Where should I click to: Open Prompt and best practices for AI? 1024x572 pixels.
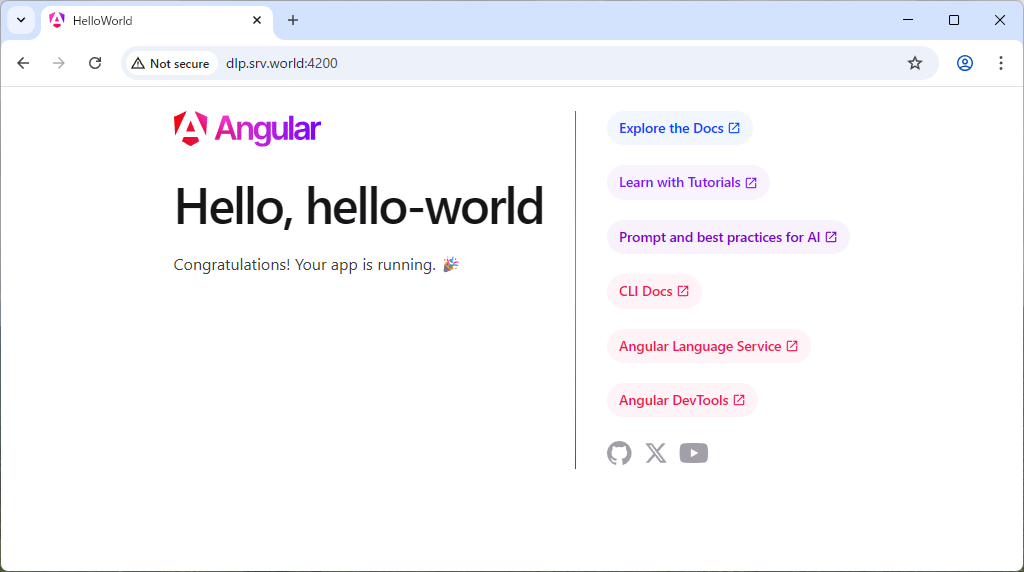click(x=727, y=237)
